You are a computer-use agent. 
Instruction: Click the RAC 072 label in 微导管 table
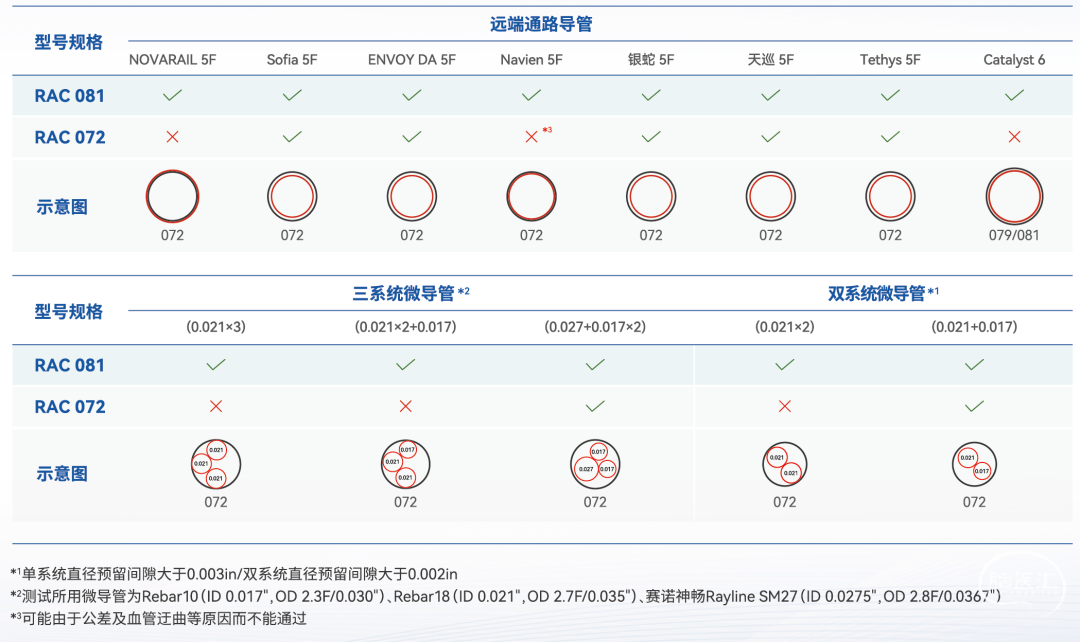click(70, 407)
